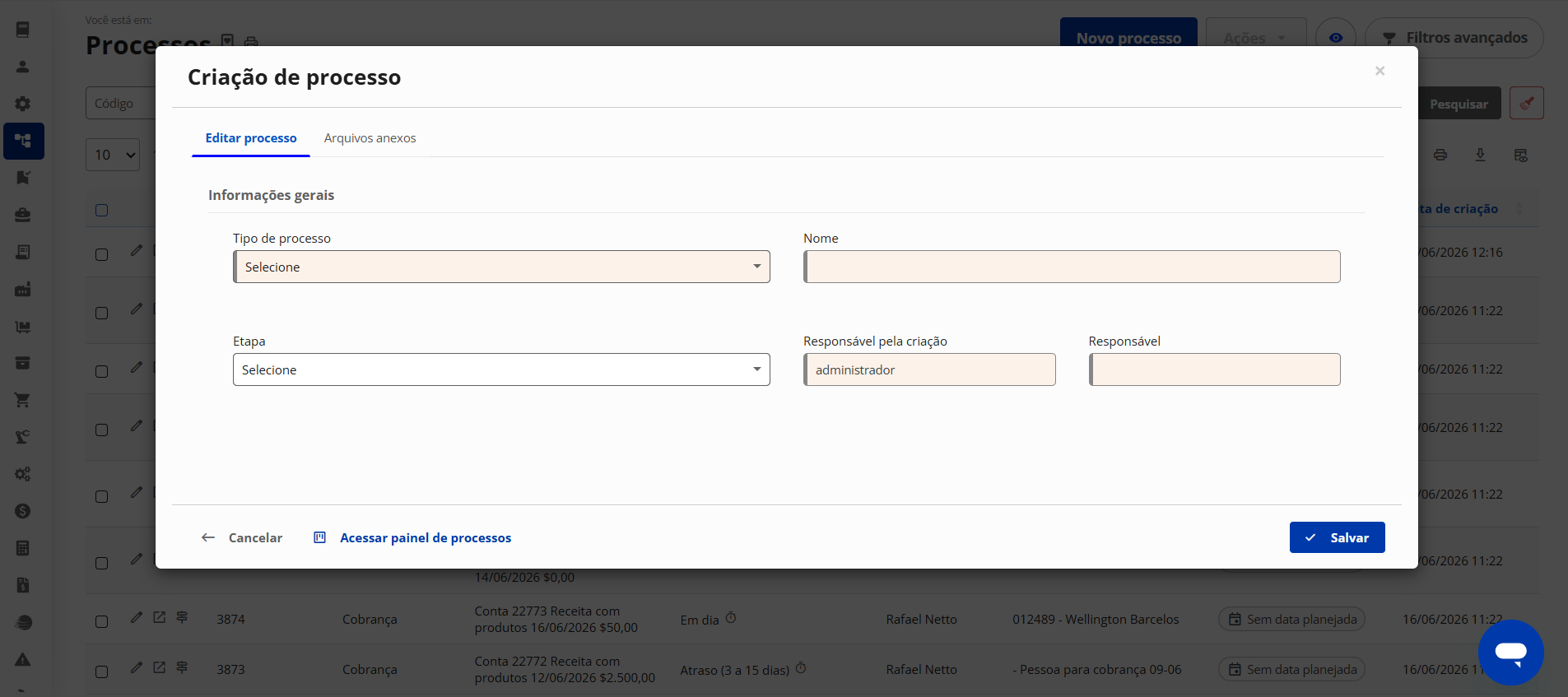1568x697 pixels.
Task: Click the Salvar button
Action: pos(1337,537)
